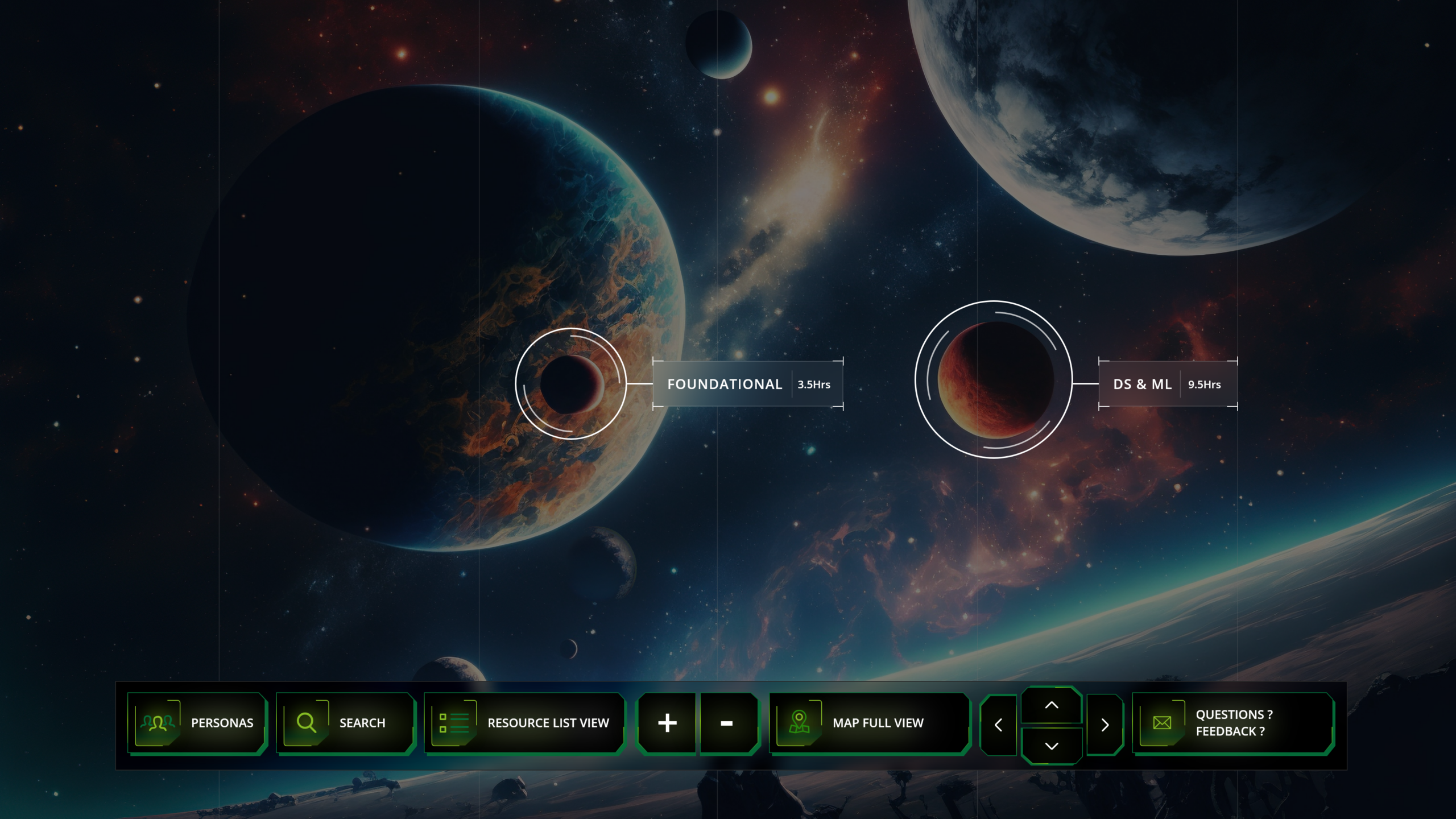Open the Personas panel

(222, 723)
